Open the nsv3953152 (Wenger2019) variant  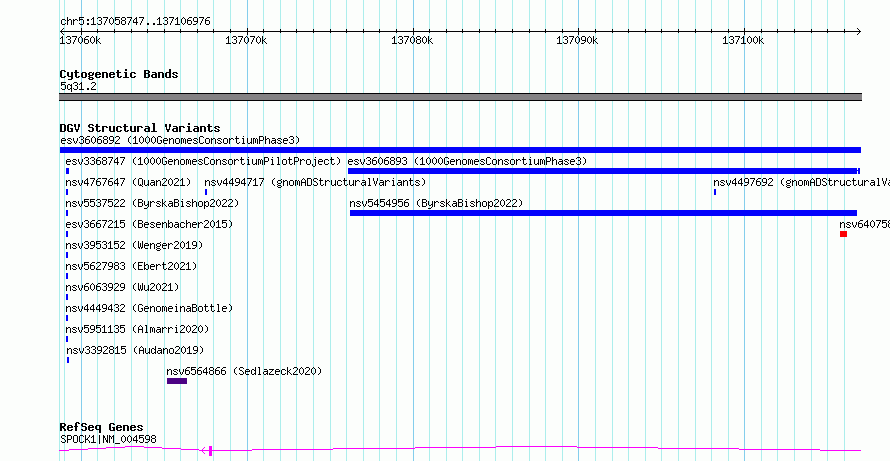pyautogui.click(x=134, y=245)
